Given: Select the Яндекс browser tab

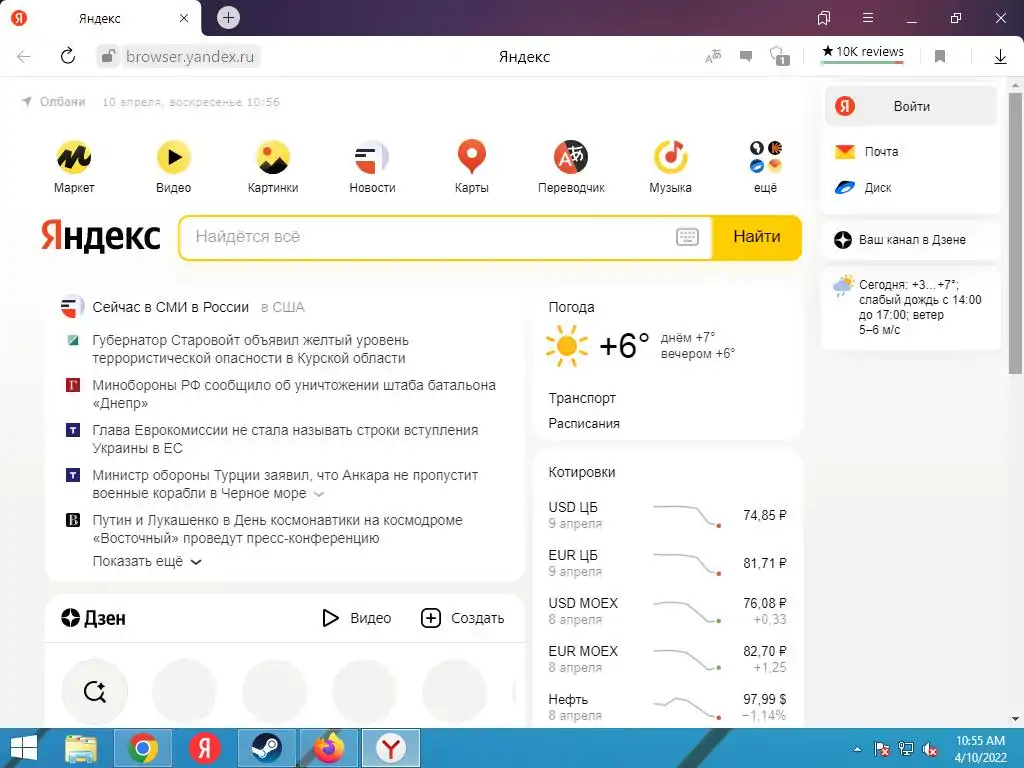Looking at the screenshot, I should pos(99,18).
